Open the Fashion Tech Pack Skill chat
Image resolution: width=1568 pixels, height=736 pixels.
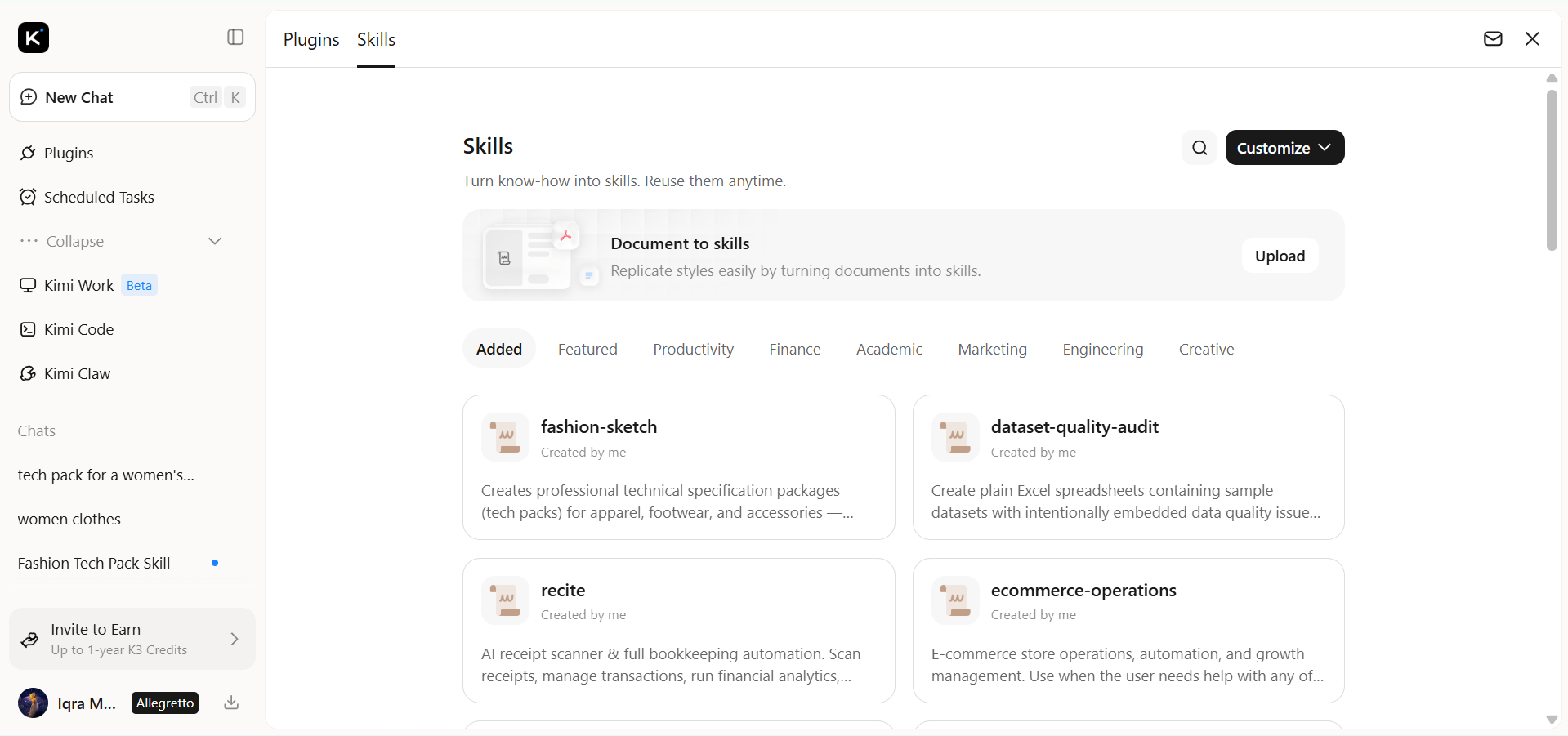94,563
